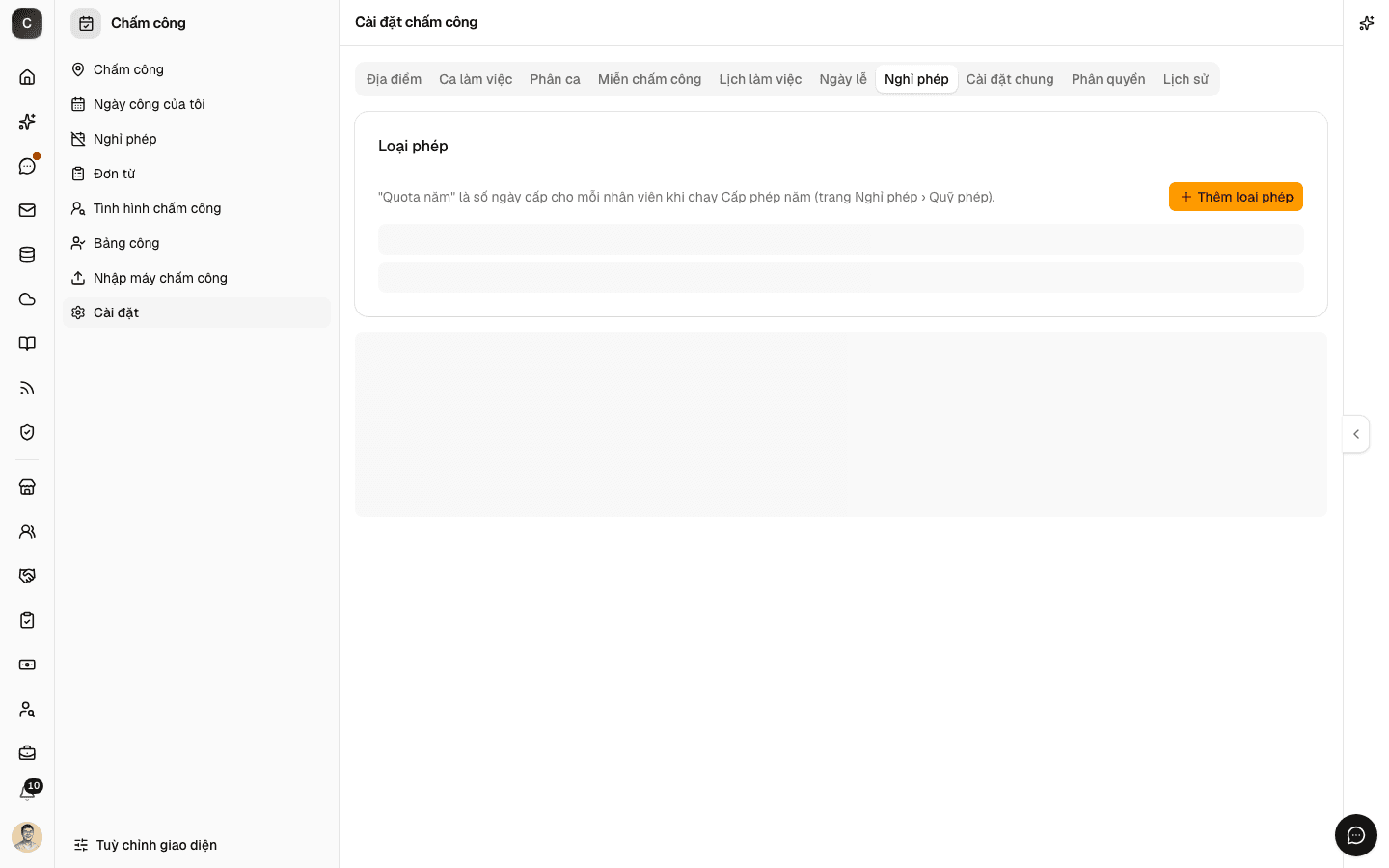The image size is (1389, 868).
Task: Open Đơn từ in the sidebar
Action: pos(197,174)
